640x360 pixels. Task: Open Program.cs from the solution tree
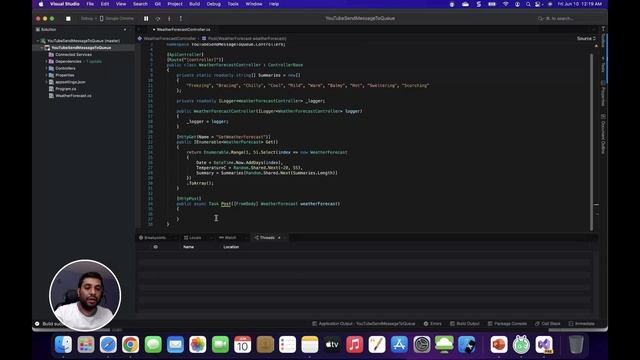[66, 89]
